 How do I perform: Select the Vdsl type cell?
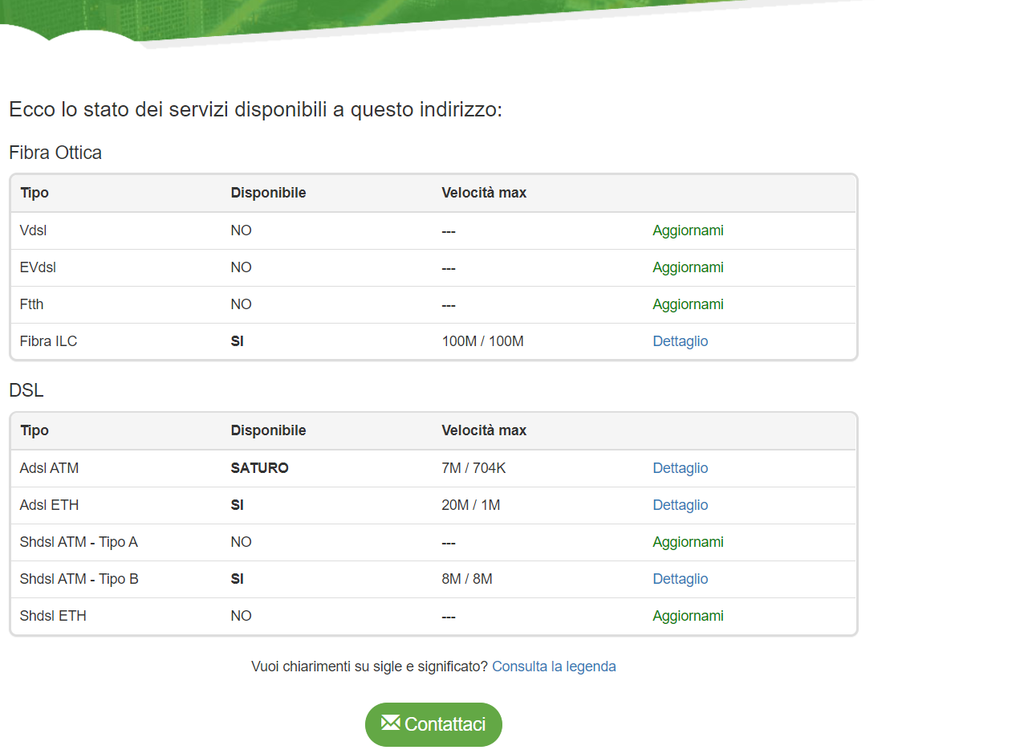(x=33, y=231)
